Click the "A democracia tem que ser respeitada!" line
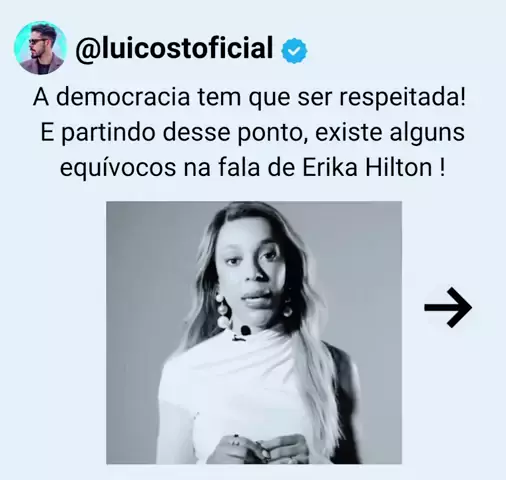506x480 pixels. coord(249,97)
